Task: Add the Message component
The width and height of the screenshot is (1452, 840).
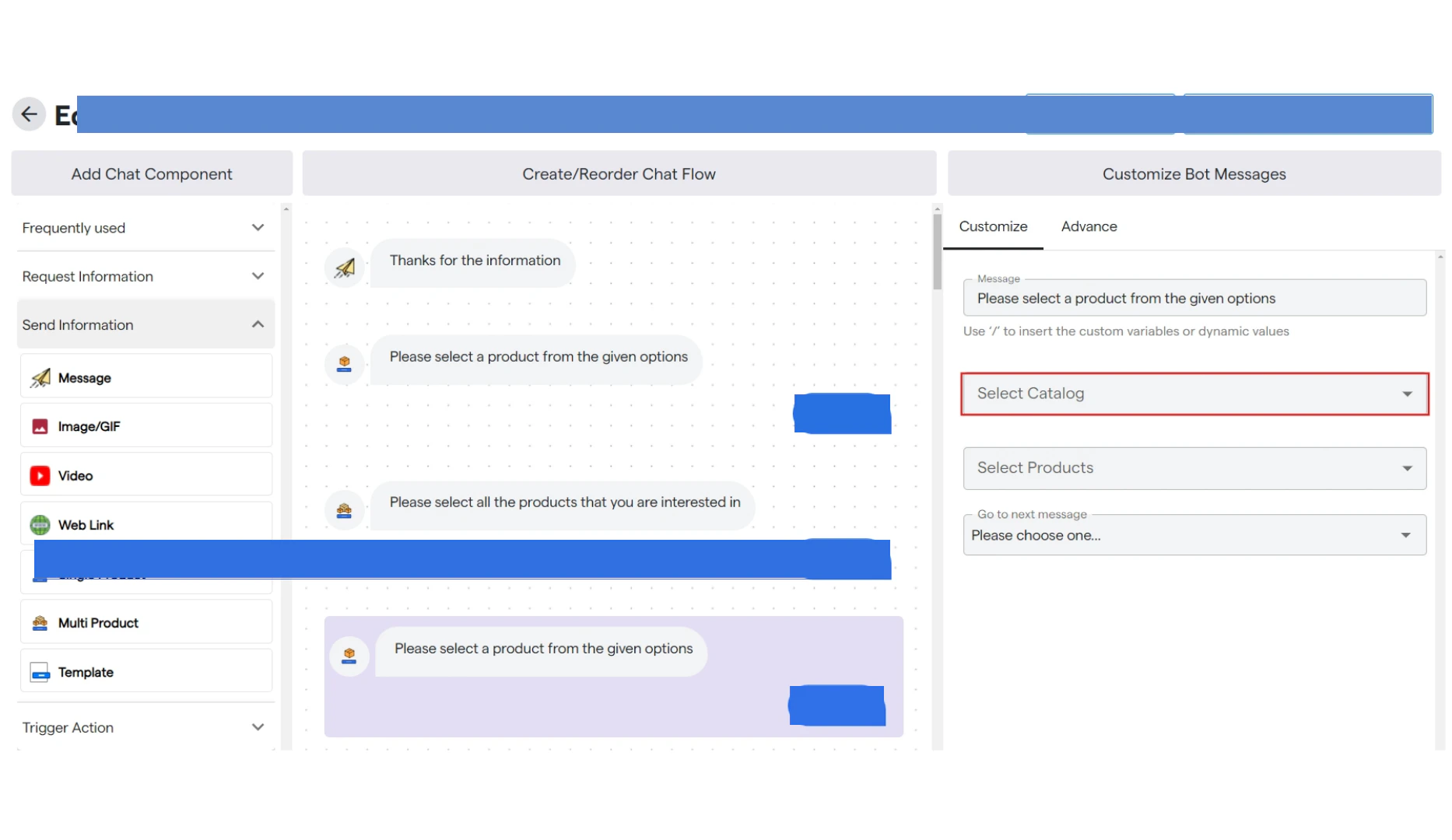Action: pyautogui.click(x=146, y=378)
